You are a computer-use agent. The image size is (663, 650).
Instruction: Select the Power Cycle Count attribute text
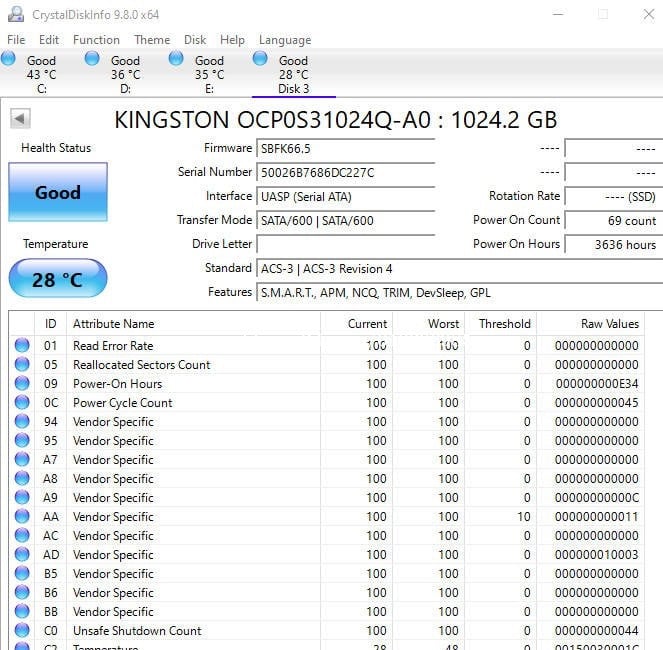[122, 403]
